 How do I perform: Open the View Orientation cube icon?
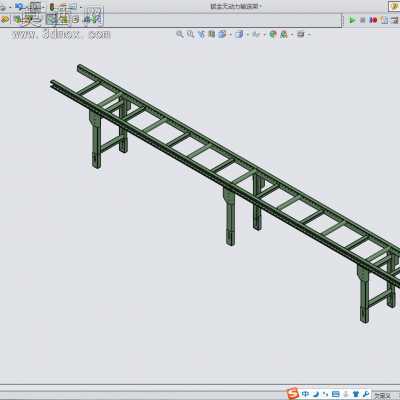point(222,34)
